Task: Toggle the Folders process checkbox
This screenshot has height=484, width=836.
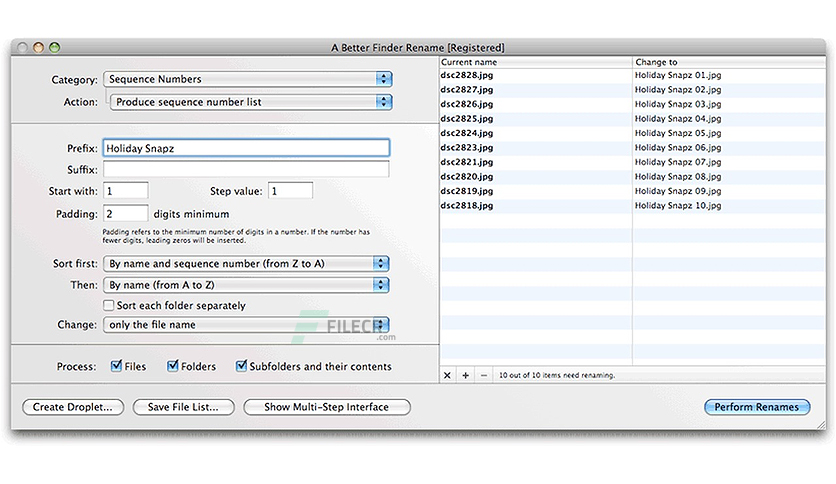Action: point(173,366)
